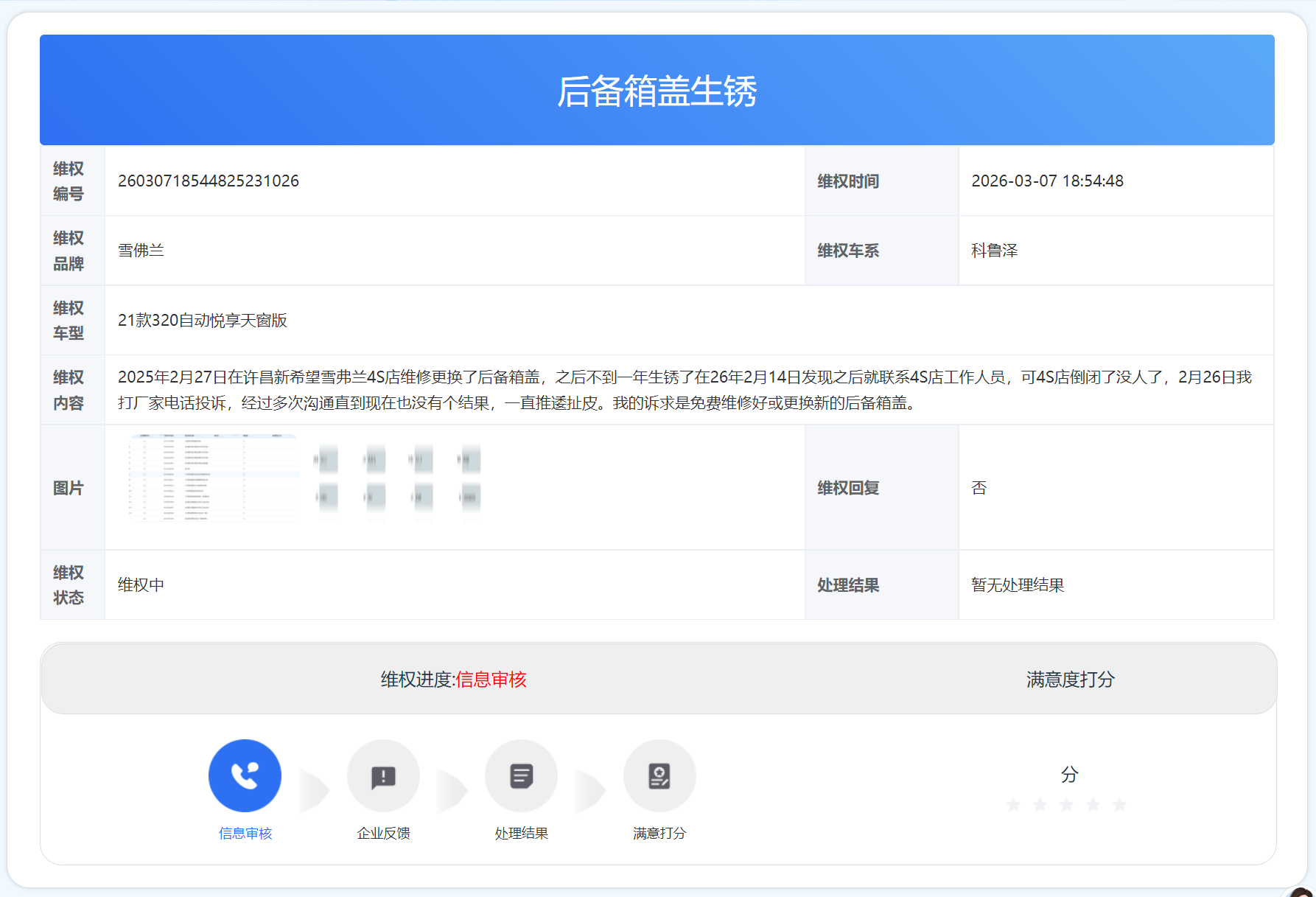Viewport: 1316px width, 897px height.
Task: Select the third satisfaction rating star
Action: point(1067,805)
